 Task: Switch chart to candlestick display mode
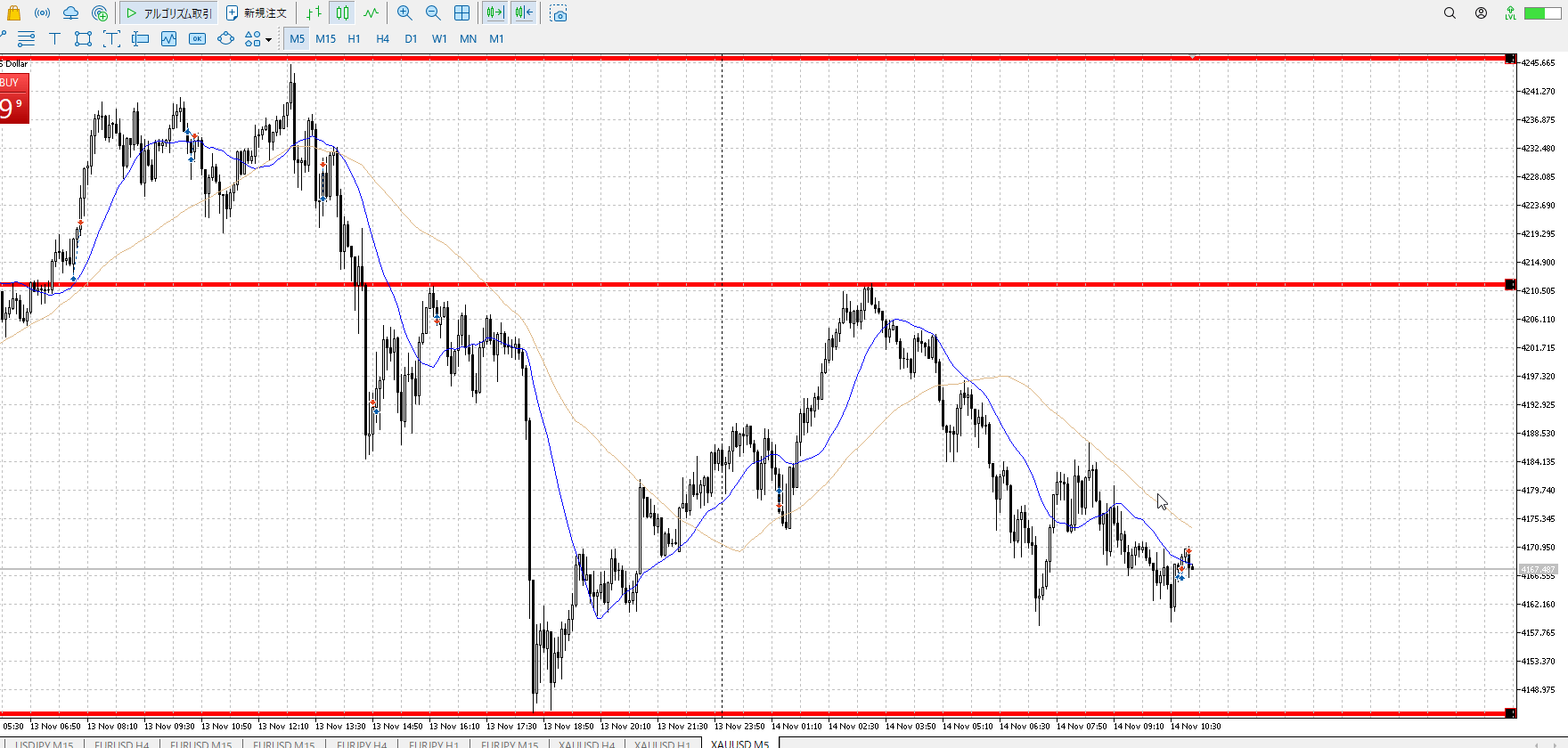342,13
